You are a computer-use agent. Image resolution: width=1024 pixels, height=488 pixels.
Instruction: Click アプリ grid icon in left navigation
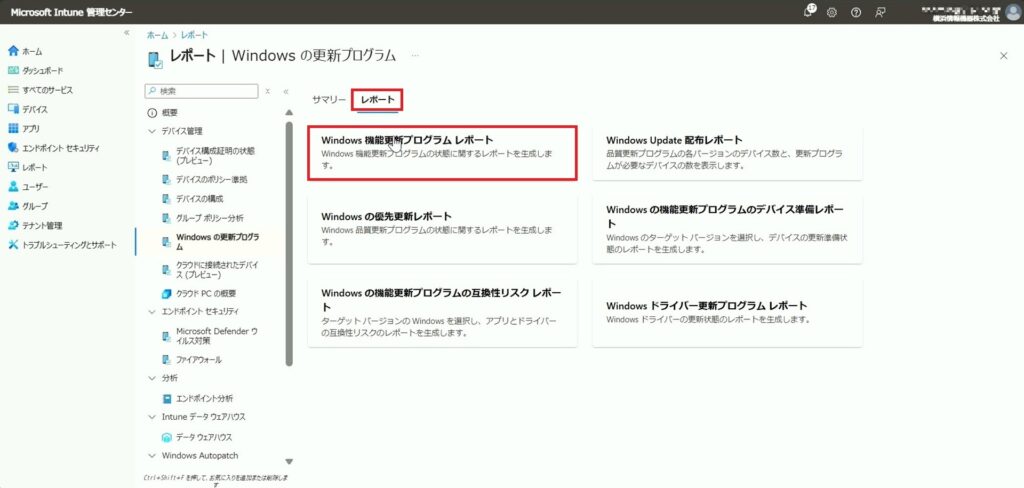[13, 129]
